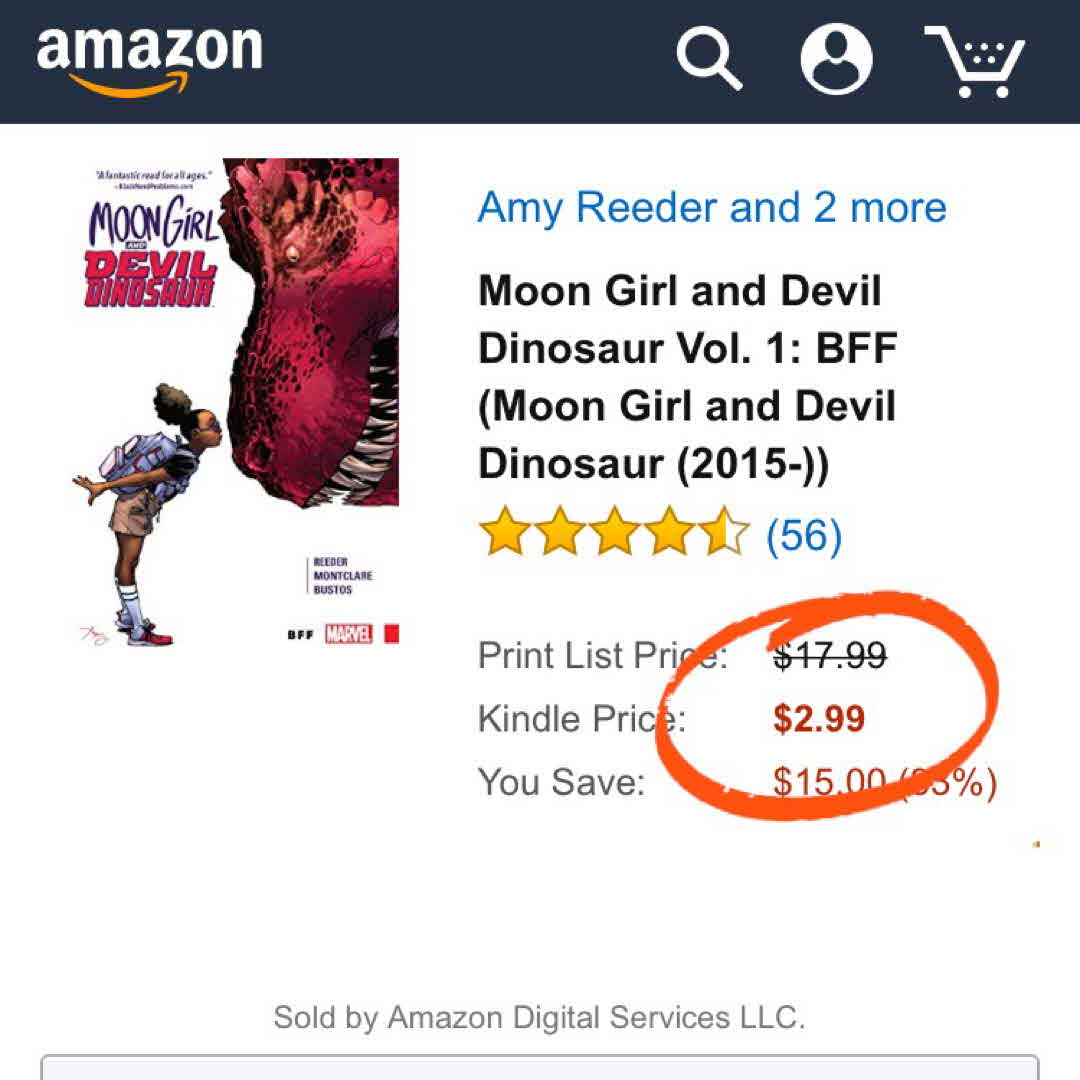Click 'Sold by Amazon Digital Services LLC' text
This screenshot has height=1080, width=1080.
pyautogui.click(x=539, y=1018)
